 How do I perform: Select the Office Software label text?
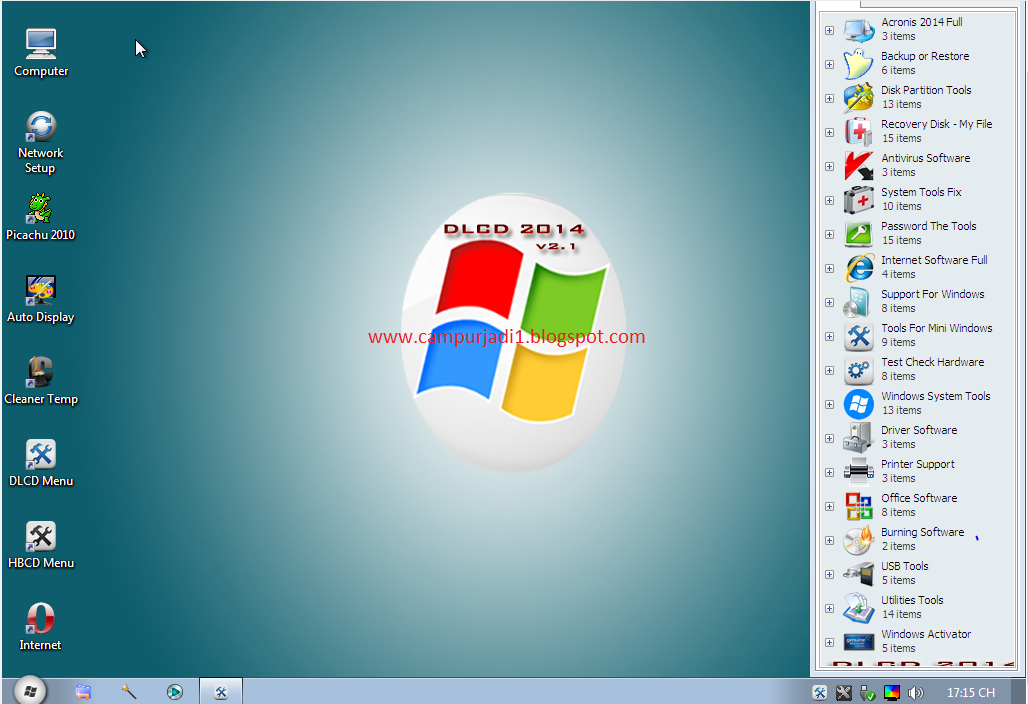(919, 498)
